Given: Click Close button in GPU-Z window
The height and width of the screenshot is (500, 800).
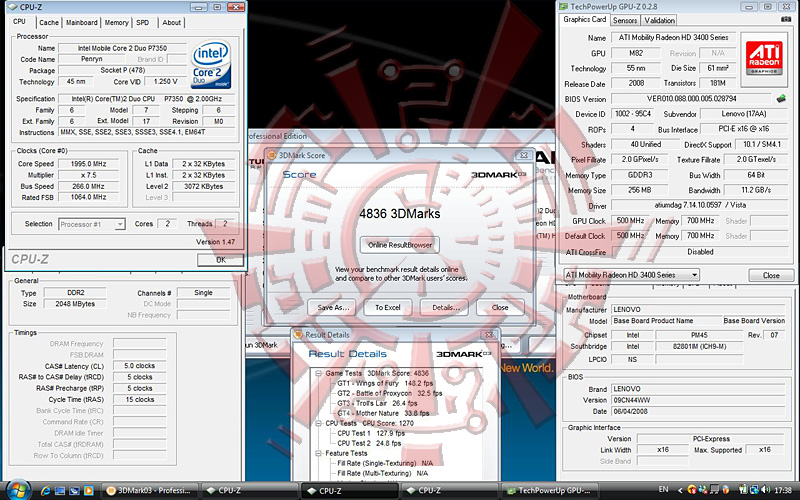Looking at the screenshot, I should 771,275.
